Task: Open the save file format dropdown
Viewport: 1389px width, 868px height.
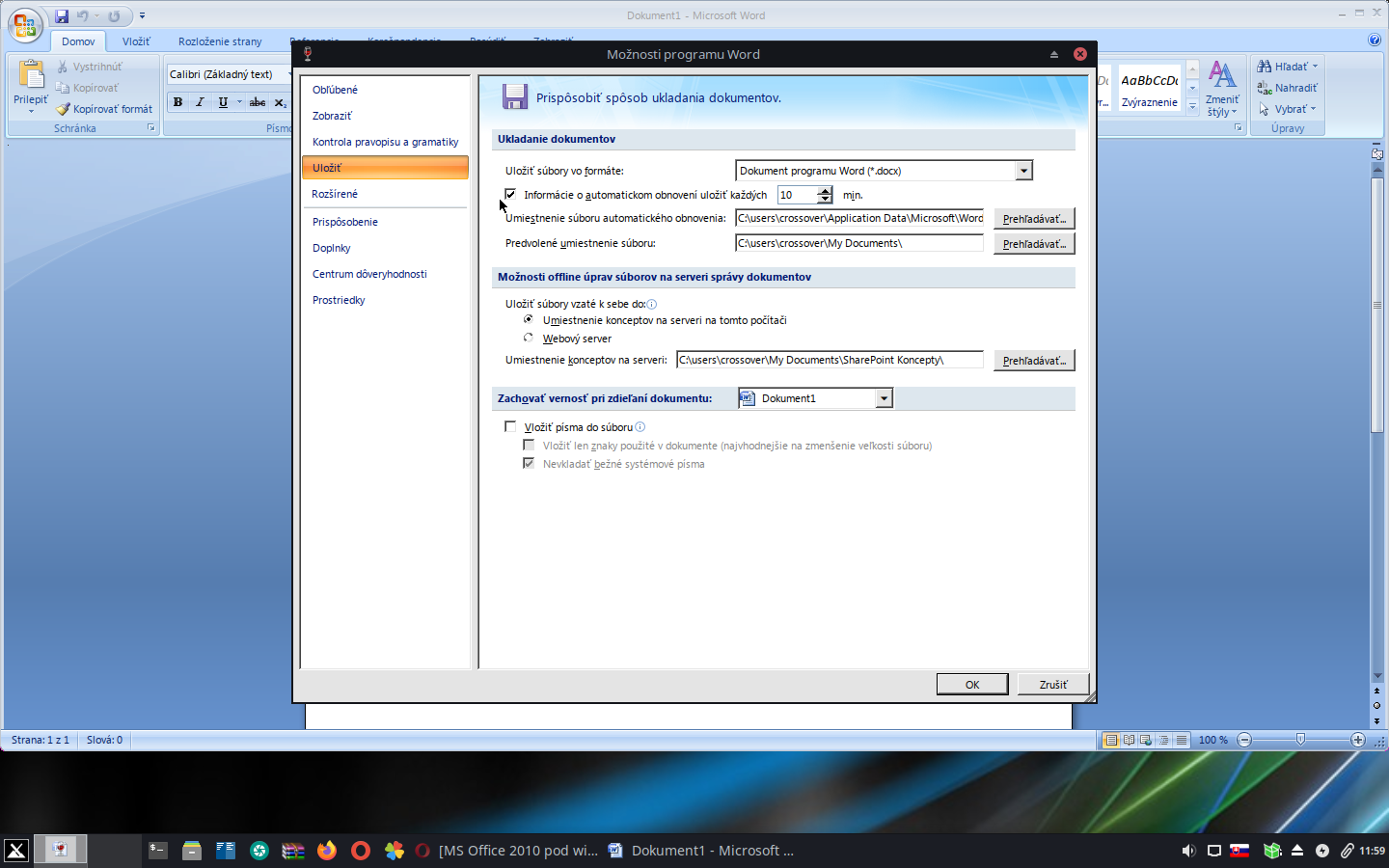Action: [1023, 171]
